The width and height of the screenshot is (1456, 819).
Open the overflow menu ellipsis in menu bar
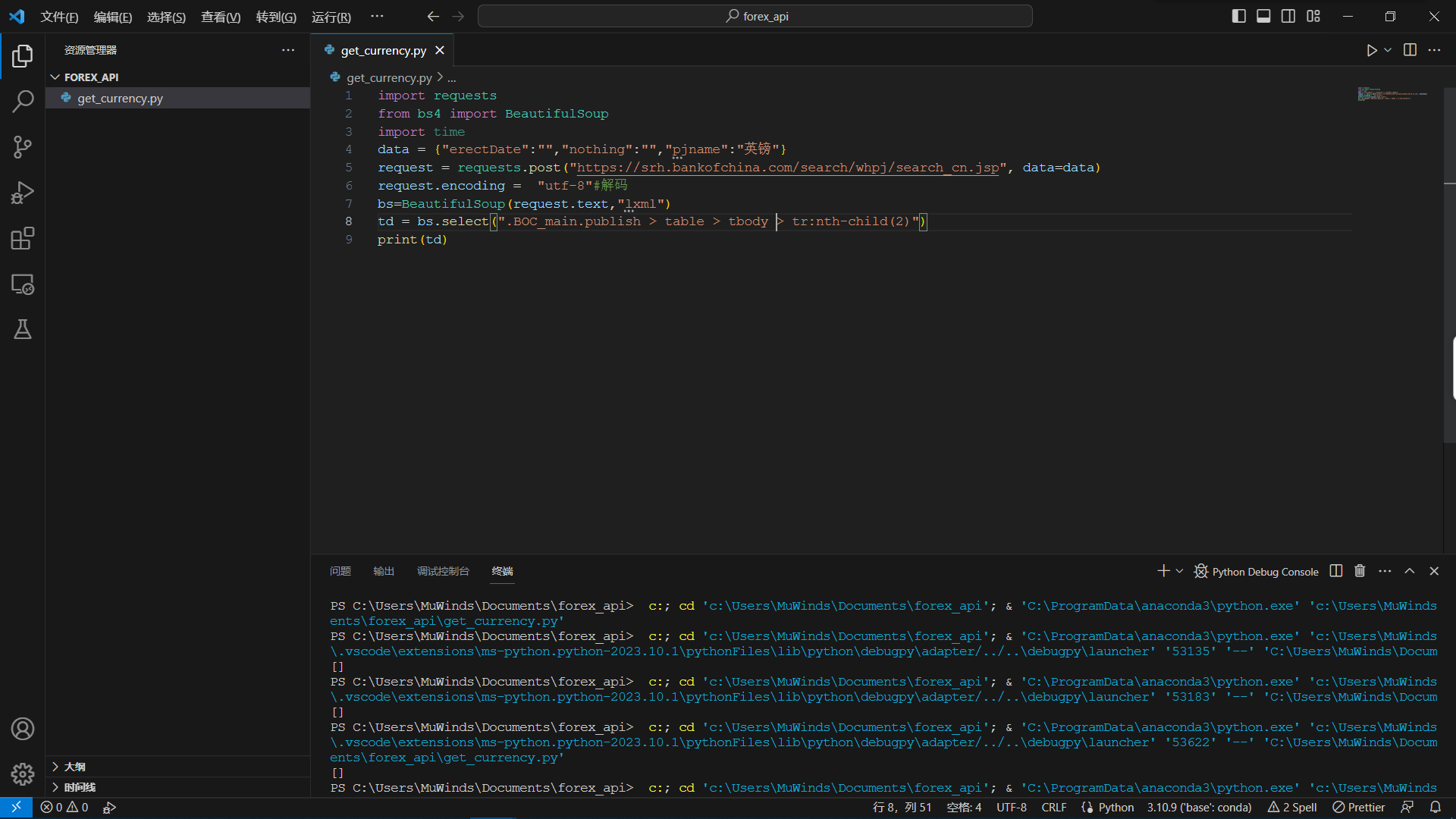(x=377, y=16)
